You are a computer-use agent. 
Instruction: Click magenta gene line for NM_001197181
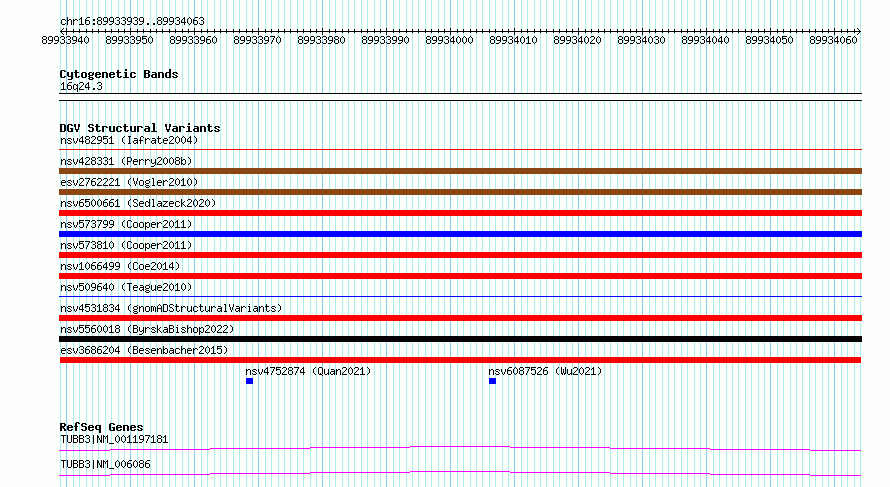point(460,448)
